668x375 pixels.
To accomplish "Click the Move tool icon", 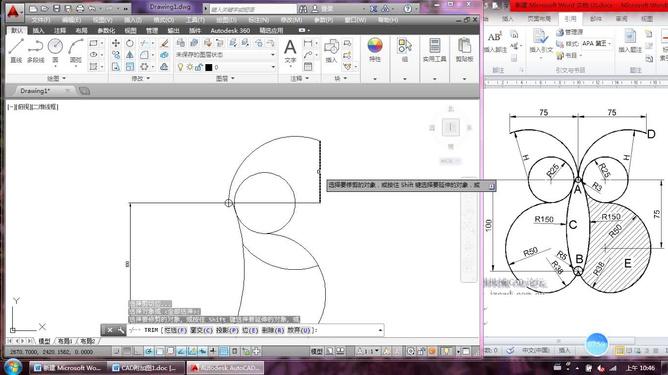I will coord(116,43).
